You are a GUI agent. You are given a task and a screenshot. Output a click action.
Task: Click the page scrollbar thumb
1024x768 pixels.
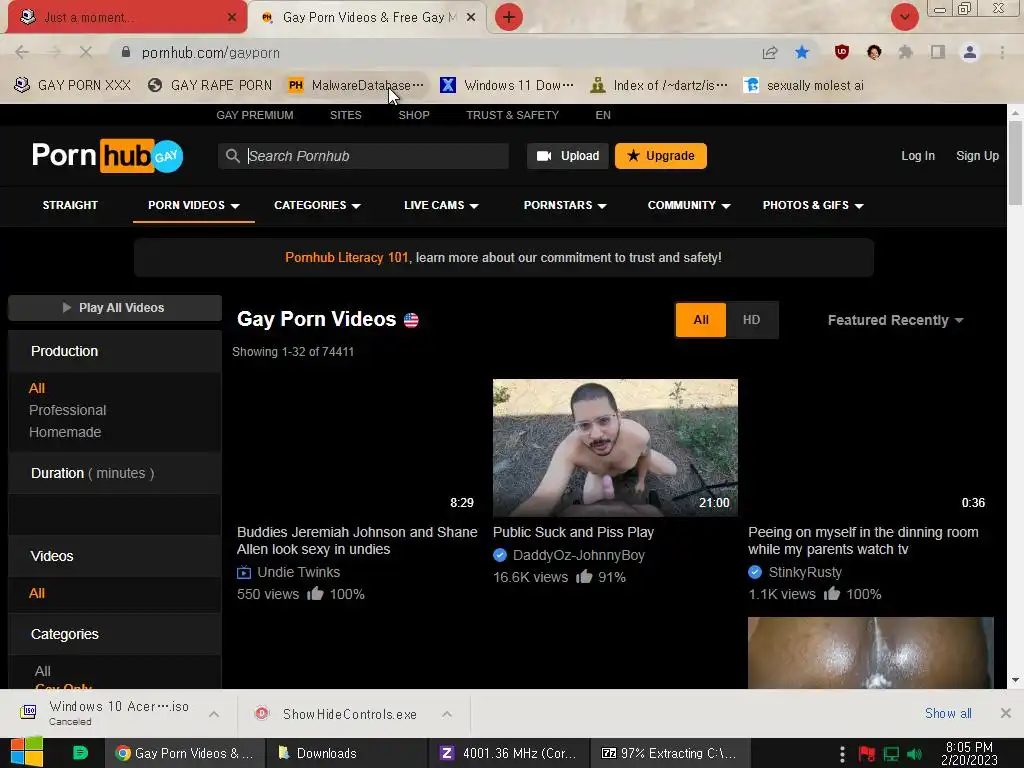1015,163
